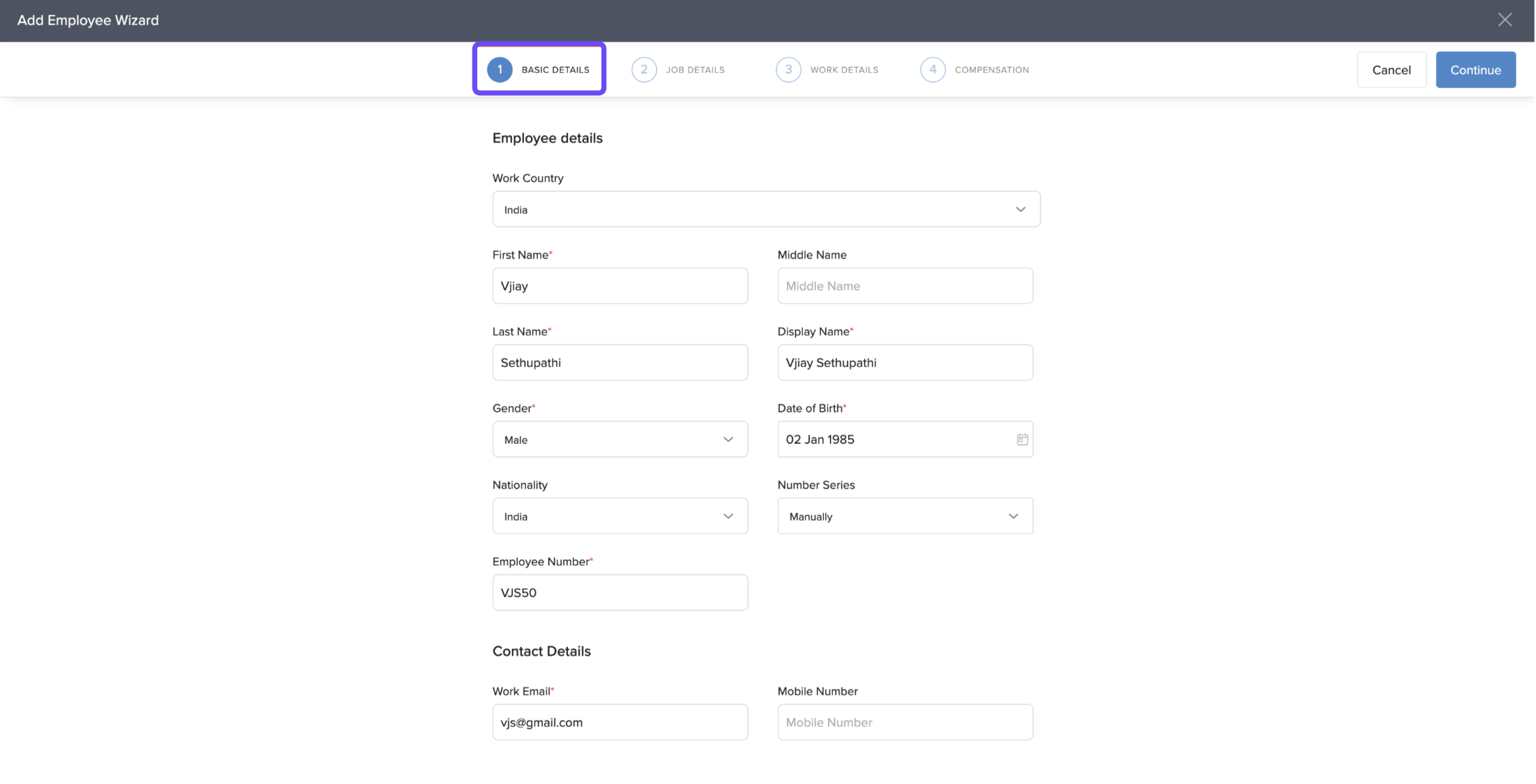Viewport: 1536px width, 784px height.
Task: Click into the First Name field
Action: 619,286
